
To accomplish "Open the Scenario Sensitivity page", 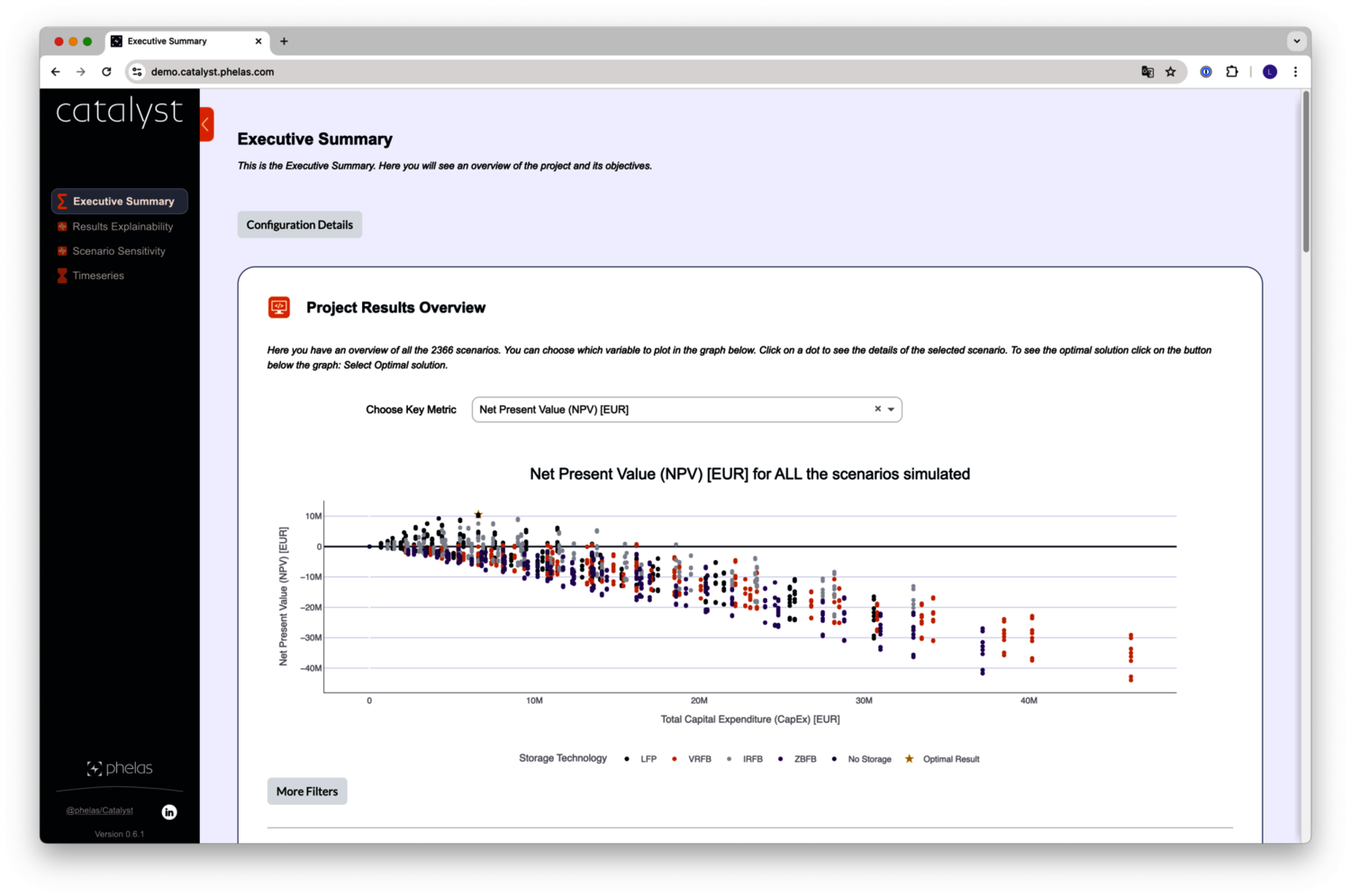I will 119,251.
